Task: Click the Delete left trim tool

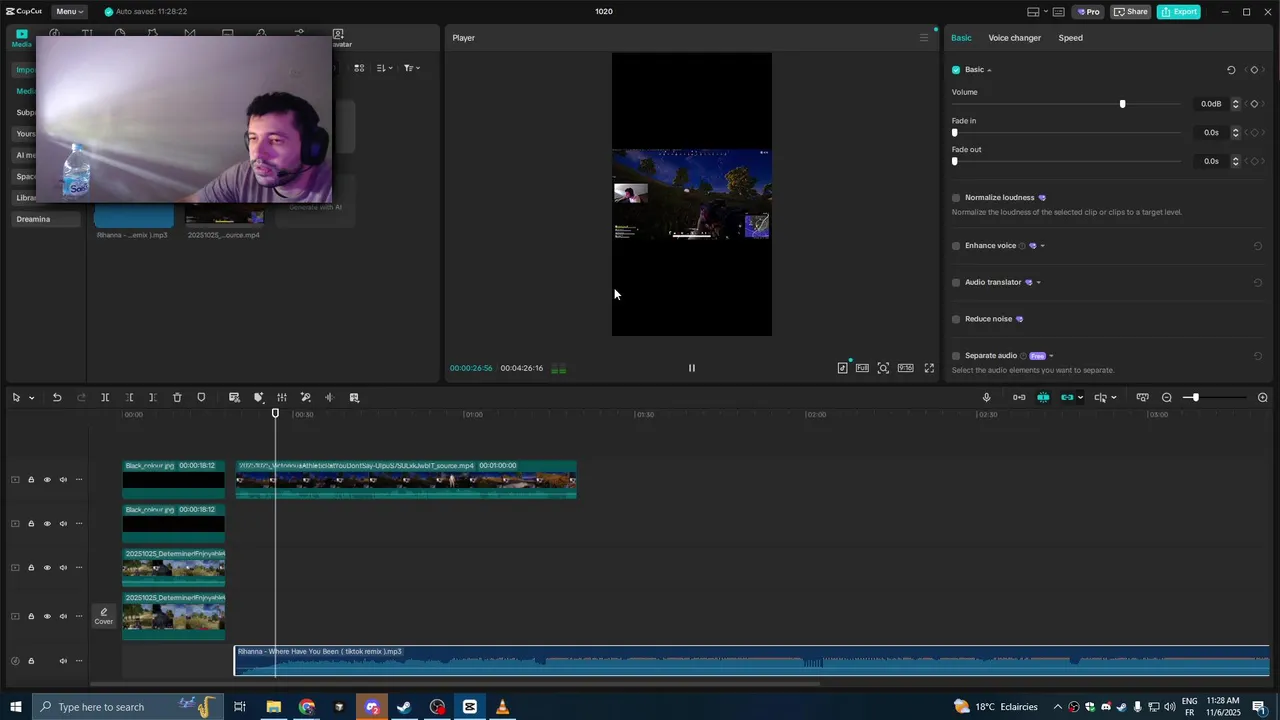Action: click(129, 397)
